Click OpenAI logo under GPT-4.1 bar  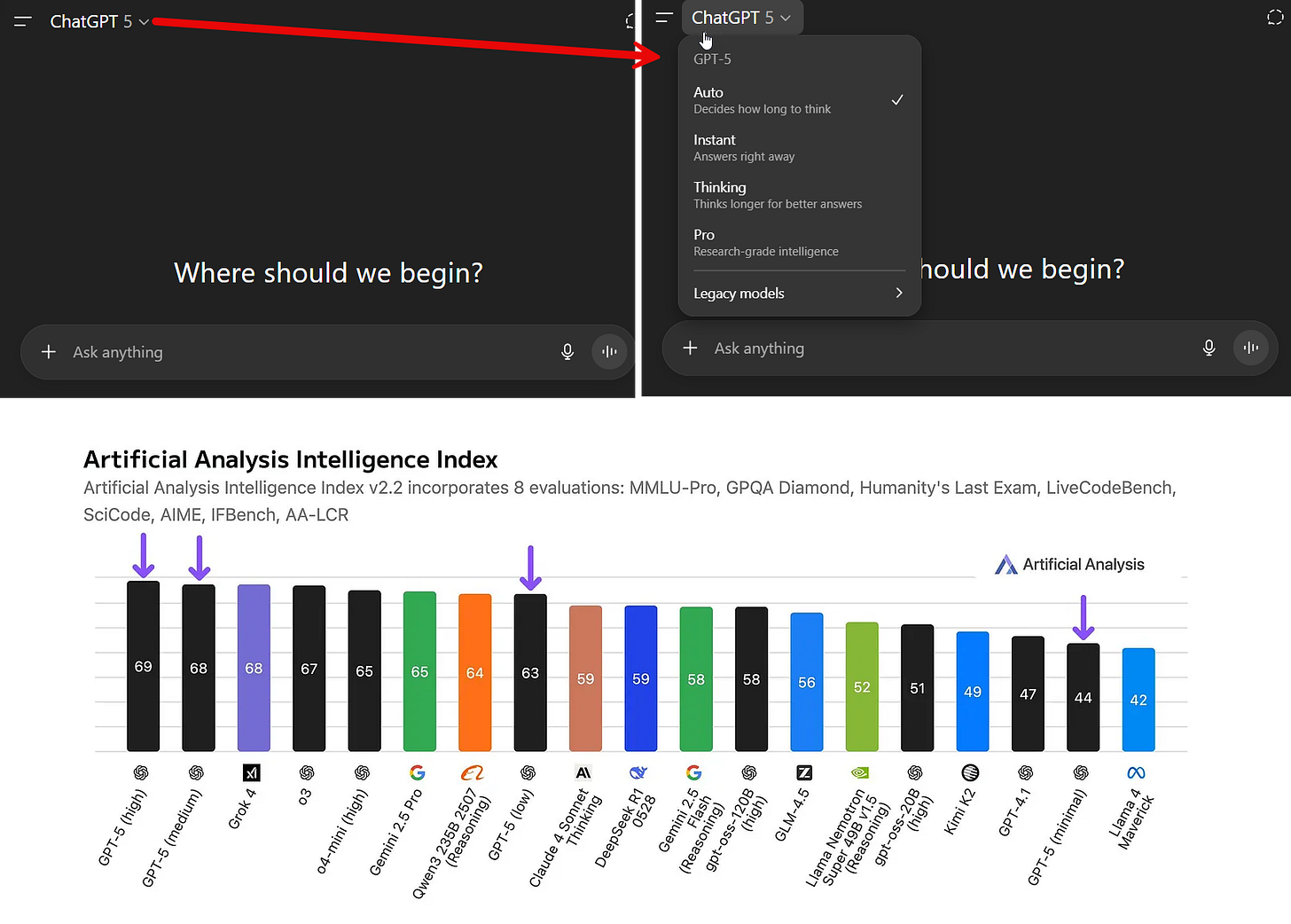point(1026,773)
